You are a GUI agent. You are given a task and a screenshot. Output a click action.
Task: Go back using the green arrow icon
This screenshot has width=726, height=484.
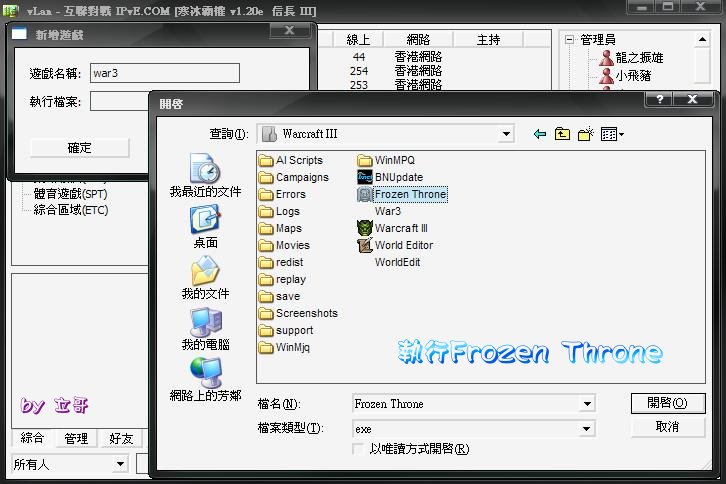pos(539,134)
